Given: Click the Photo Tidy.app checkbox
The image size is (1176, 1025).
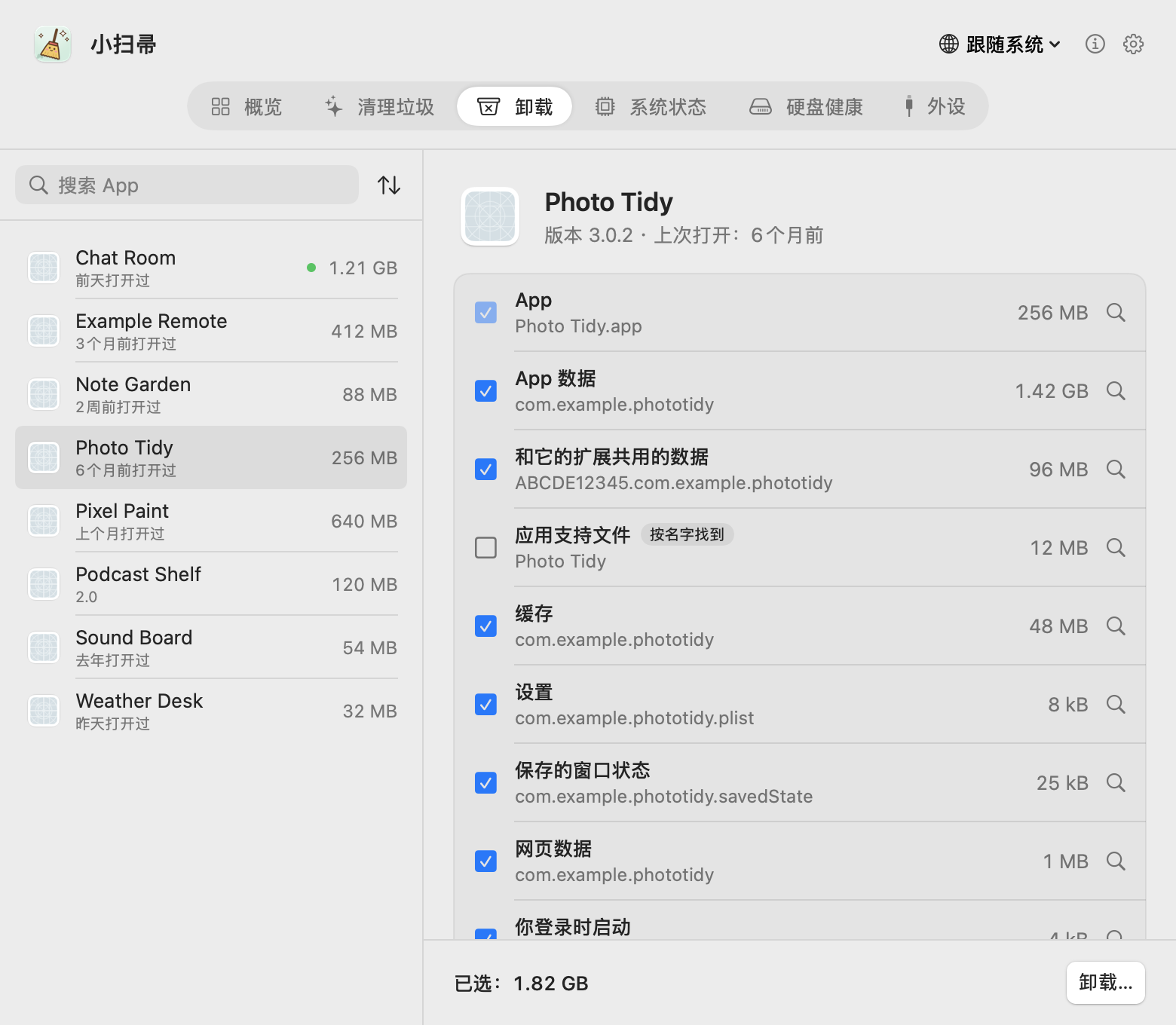Looking at the screenshot, I should 485,312.
